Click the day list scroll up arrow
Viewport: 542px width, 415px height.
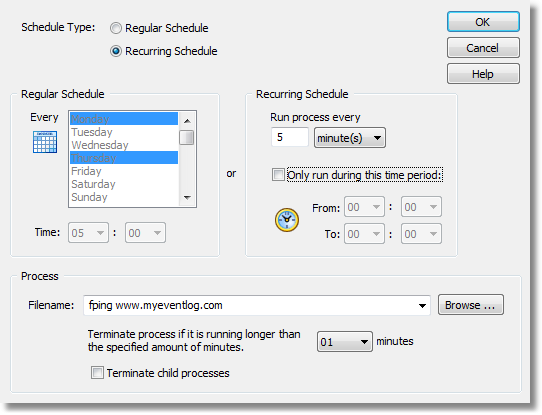[x=187, y=121]
